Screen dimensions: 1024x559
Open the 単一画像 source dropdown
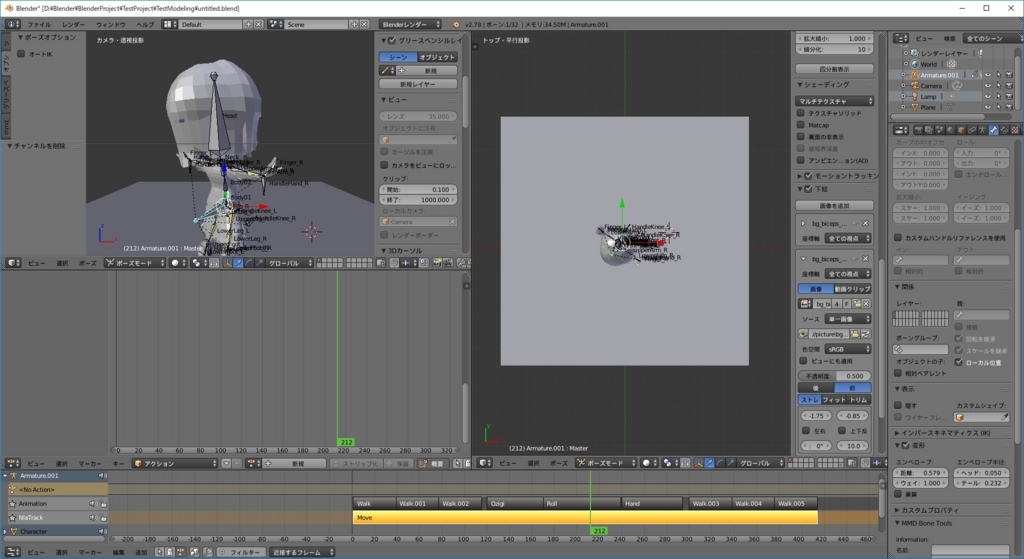pyautogui.click(x=848, y=319)
